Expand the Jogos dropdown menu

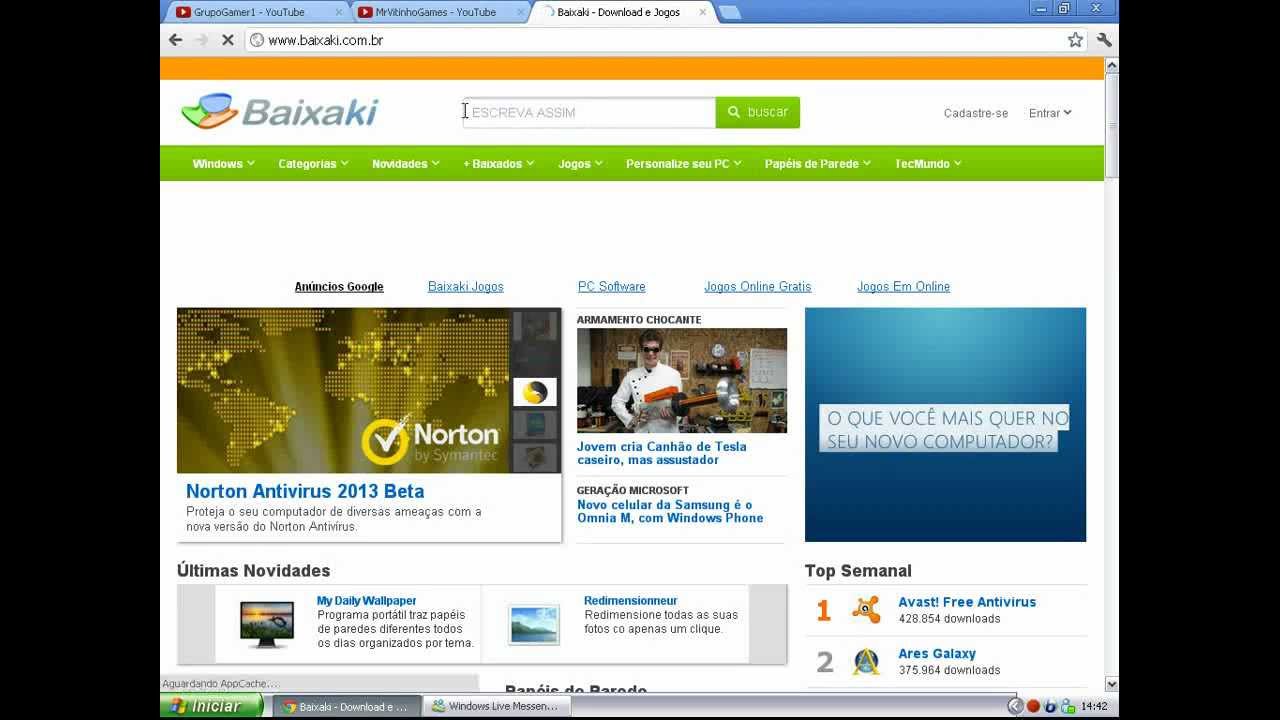580,163
